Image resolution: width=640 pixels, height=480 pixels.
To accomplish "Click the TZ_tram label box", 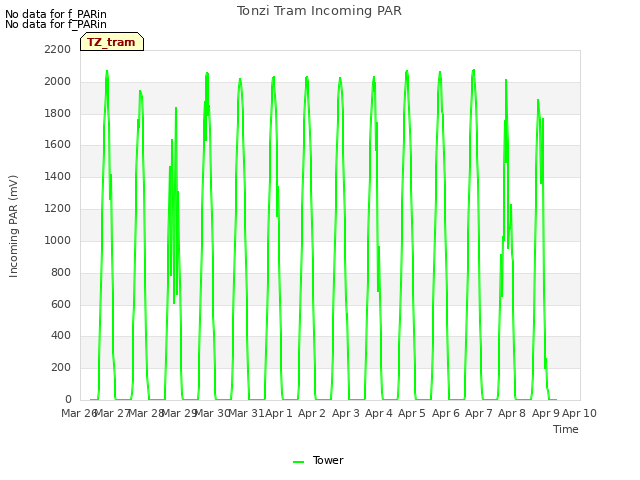I will (112, 42).
